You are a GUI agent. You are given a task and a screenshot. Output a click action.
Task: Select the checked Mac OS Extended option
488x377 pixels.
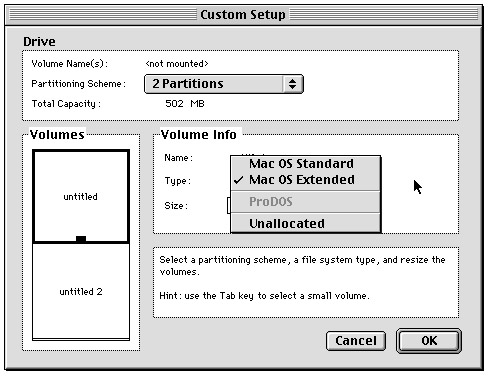coord(306,180)
